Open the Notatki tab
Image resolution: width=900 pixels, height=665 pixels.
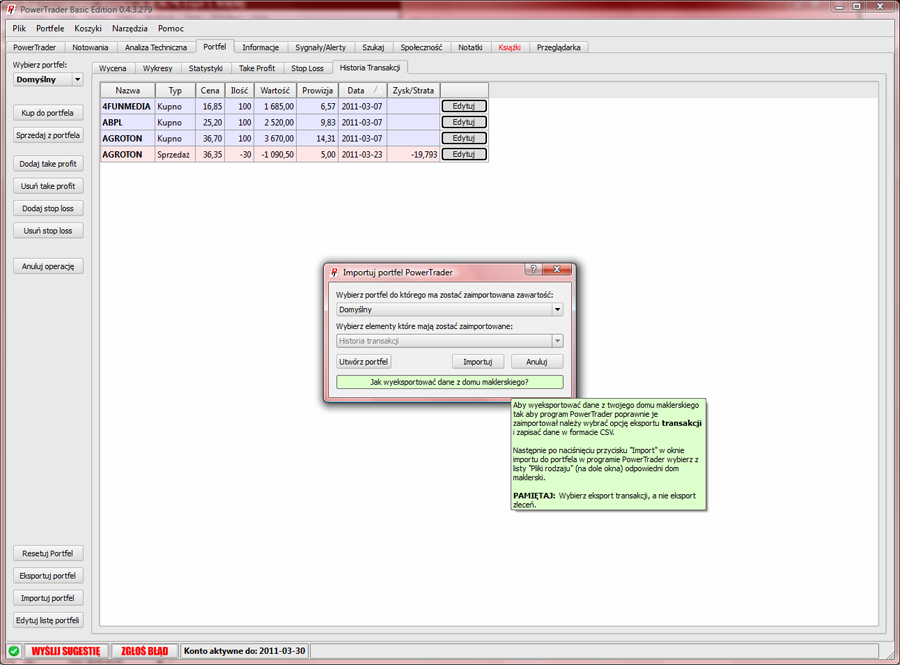(x=470, y=48)
